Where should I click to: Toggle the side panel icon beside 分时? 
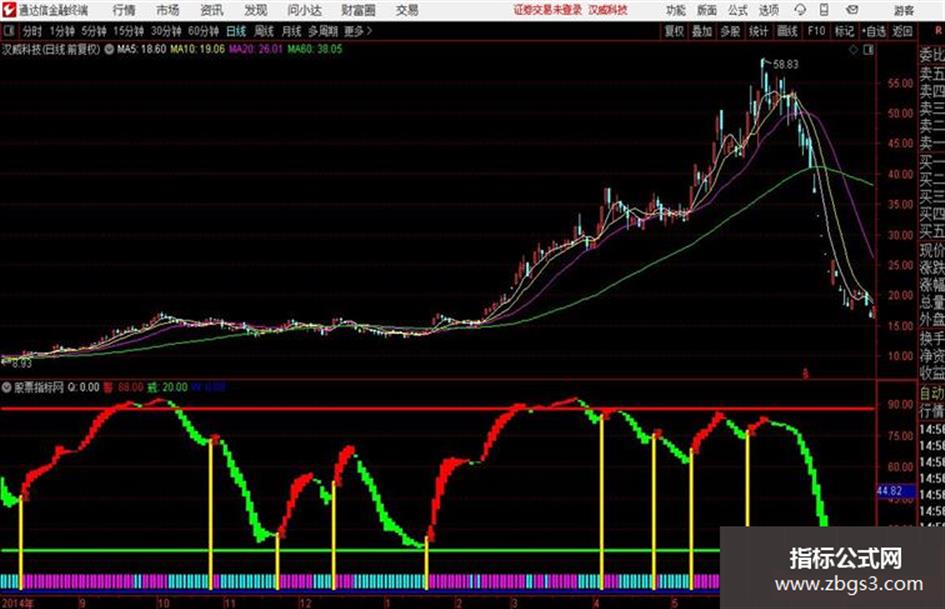pos(8,31)
